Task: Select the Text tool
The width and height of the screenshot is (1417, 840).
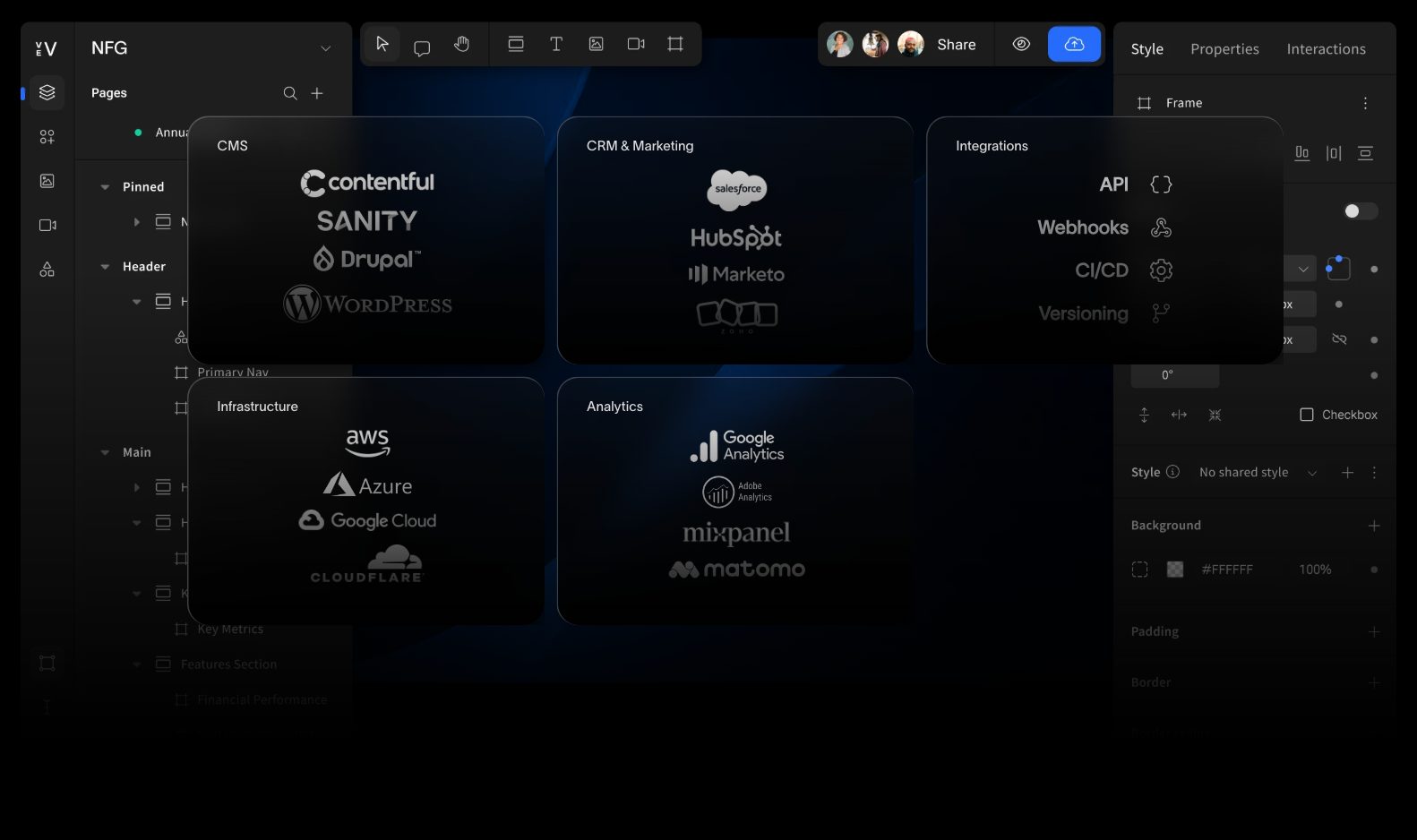Action: [556, 44]
